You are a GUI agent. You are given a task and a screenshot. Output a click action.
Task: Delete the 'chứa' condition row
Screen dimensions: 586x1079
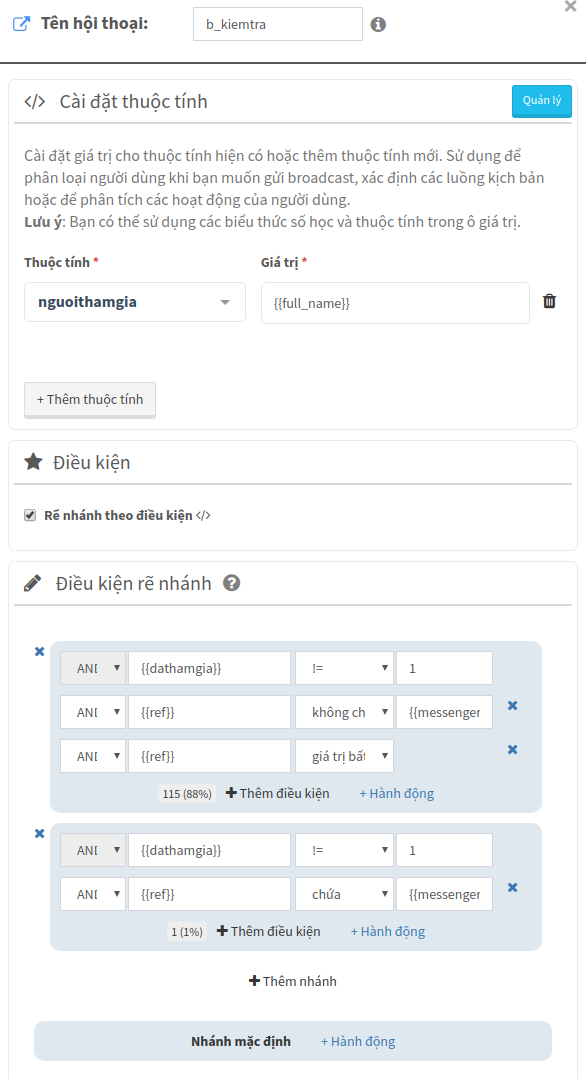(512, 888)
